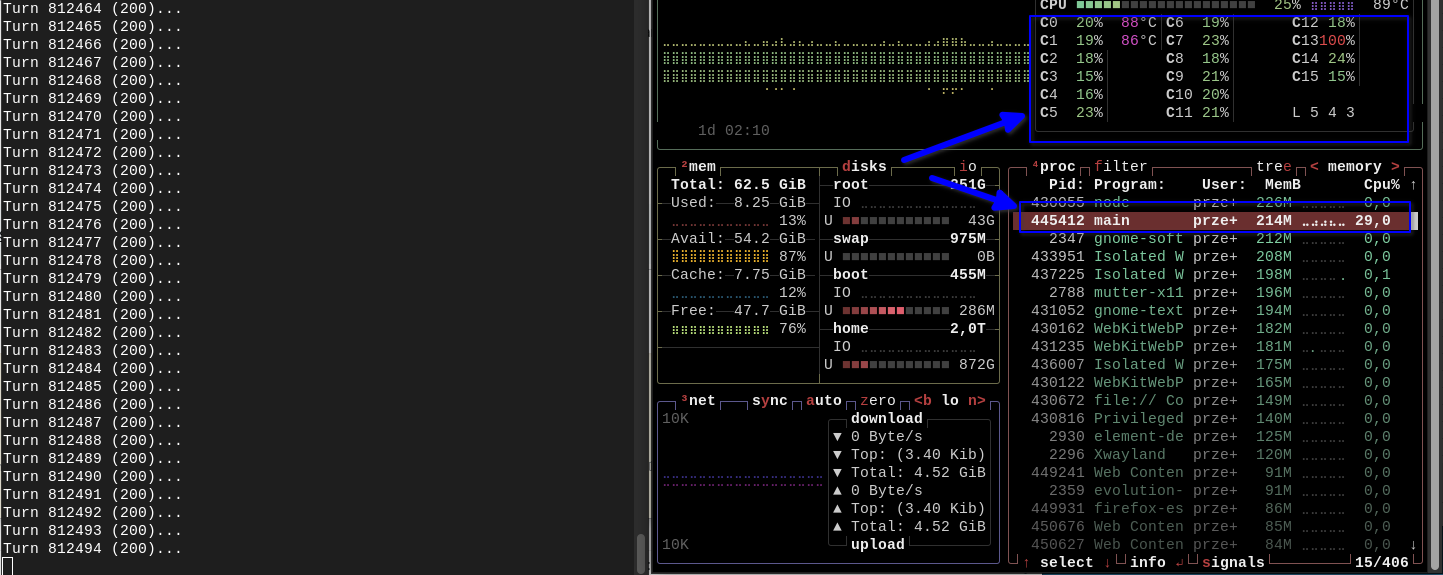The width and height of the screenshot is (1443, 575).
Task: Click scroll-down arrow at process list bottom
Action: [x=1413, y=545]
